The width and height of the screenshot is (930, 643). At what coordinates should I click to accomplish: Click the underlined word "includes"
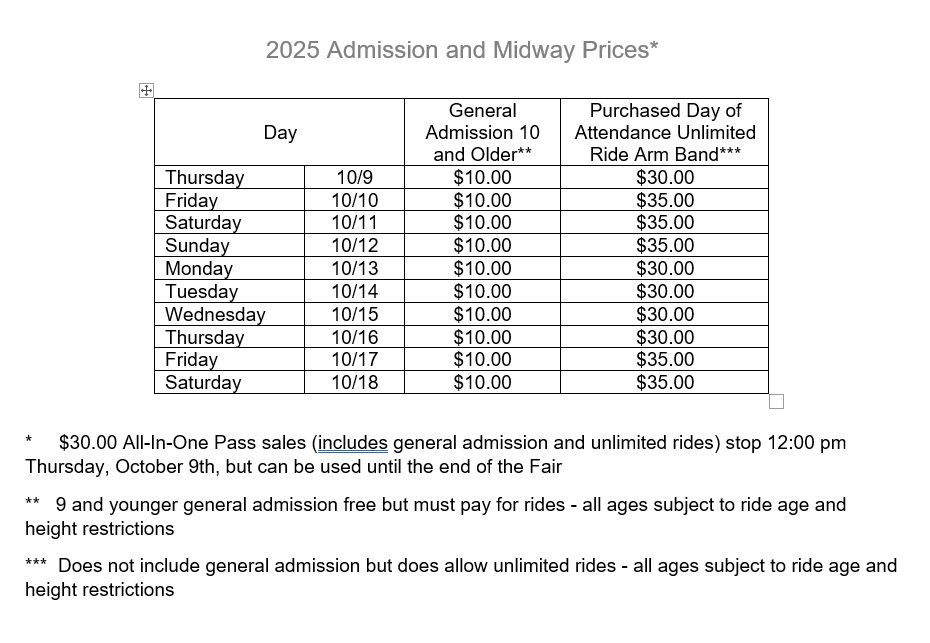(x=352, y=443)
